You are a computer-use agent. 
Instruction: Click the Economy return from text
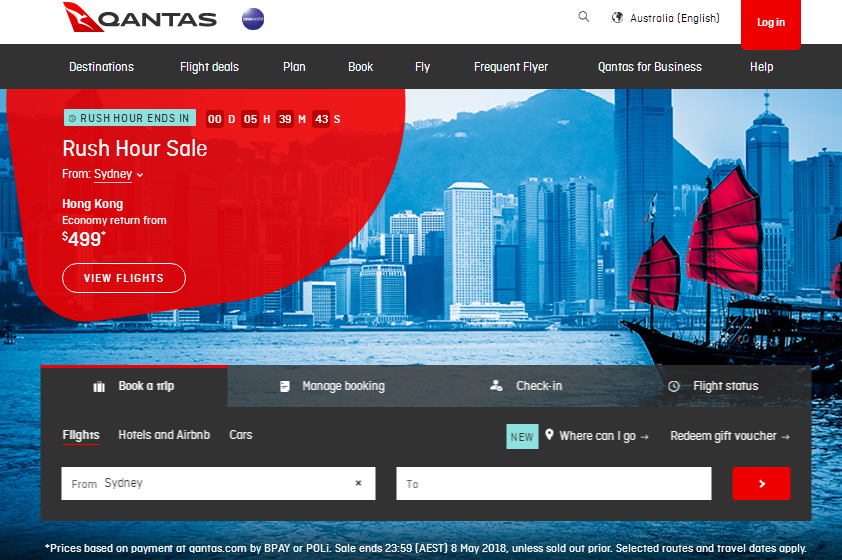pos(114,220)
